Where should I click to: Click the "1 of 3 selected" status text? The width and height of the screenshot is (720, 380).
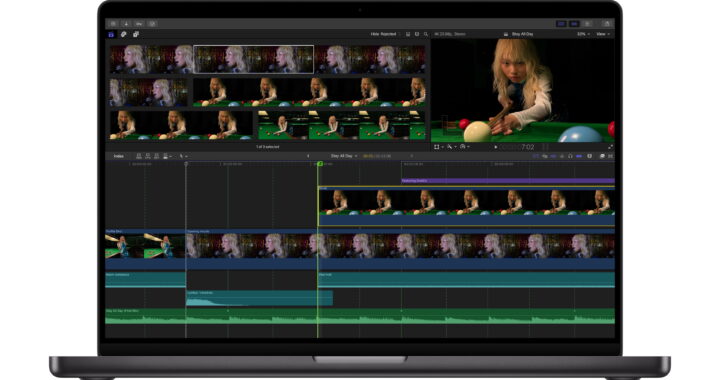coord(268,147)
